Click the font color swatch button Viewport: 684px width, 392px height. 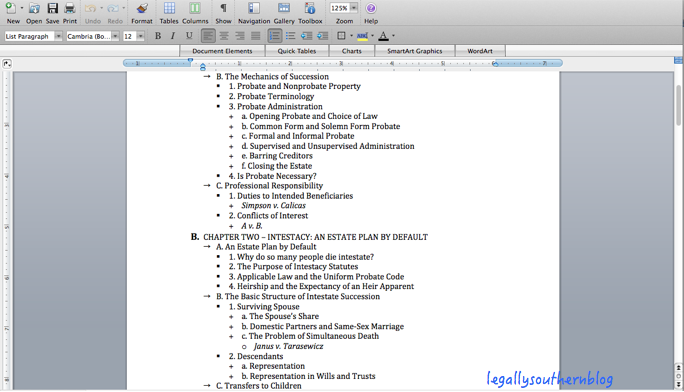click(383, 36)
